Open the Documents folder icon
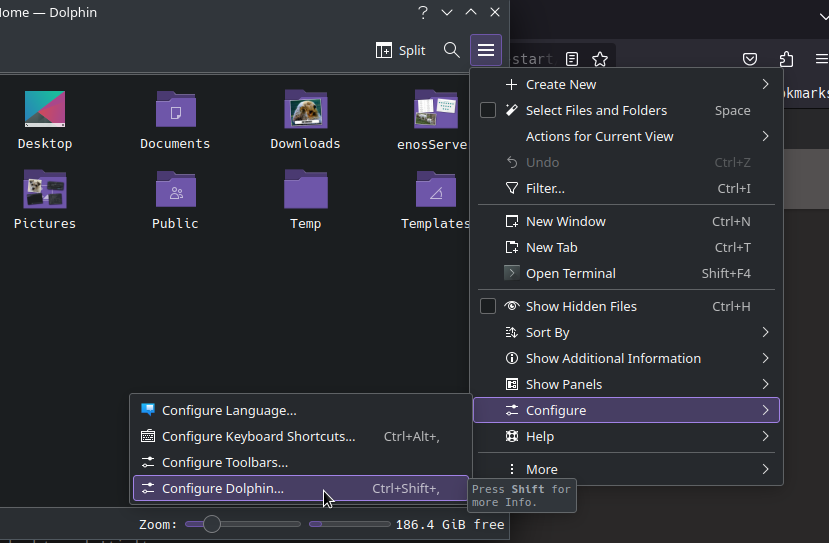Viewport: 829px width, 543px height. 176,109
